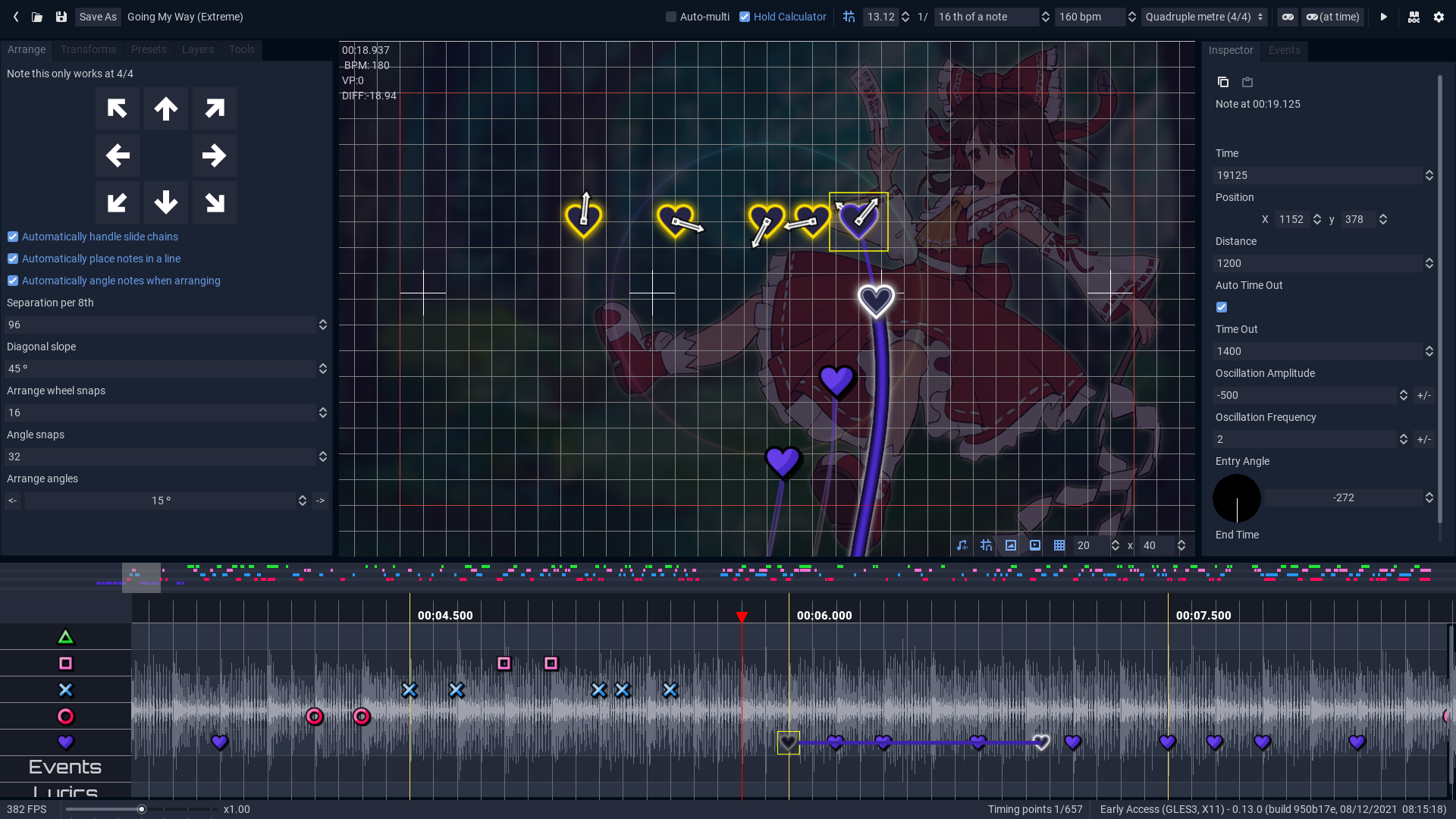Click the Entry Angle dial
Image resolution: width=1456 pixels, height=819 pixels.
click(1237, 498)
